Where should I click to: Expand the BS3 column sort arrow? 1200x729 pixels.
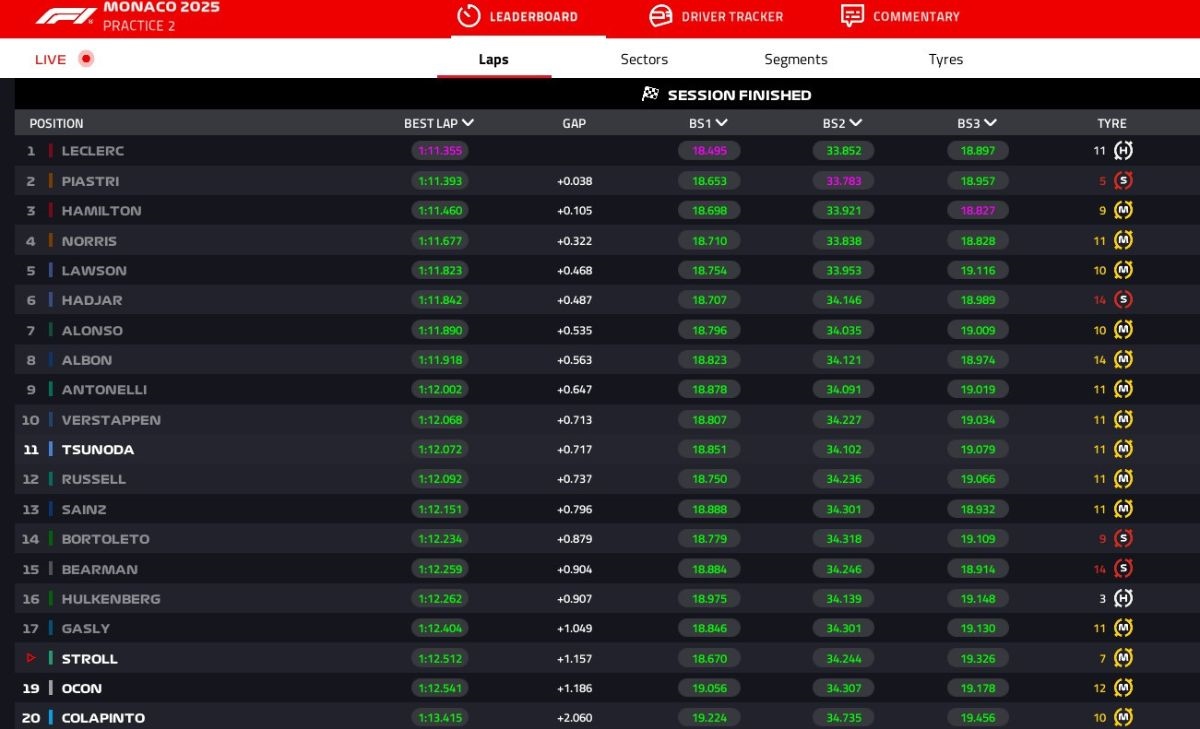990,123
